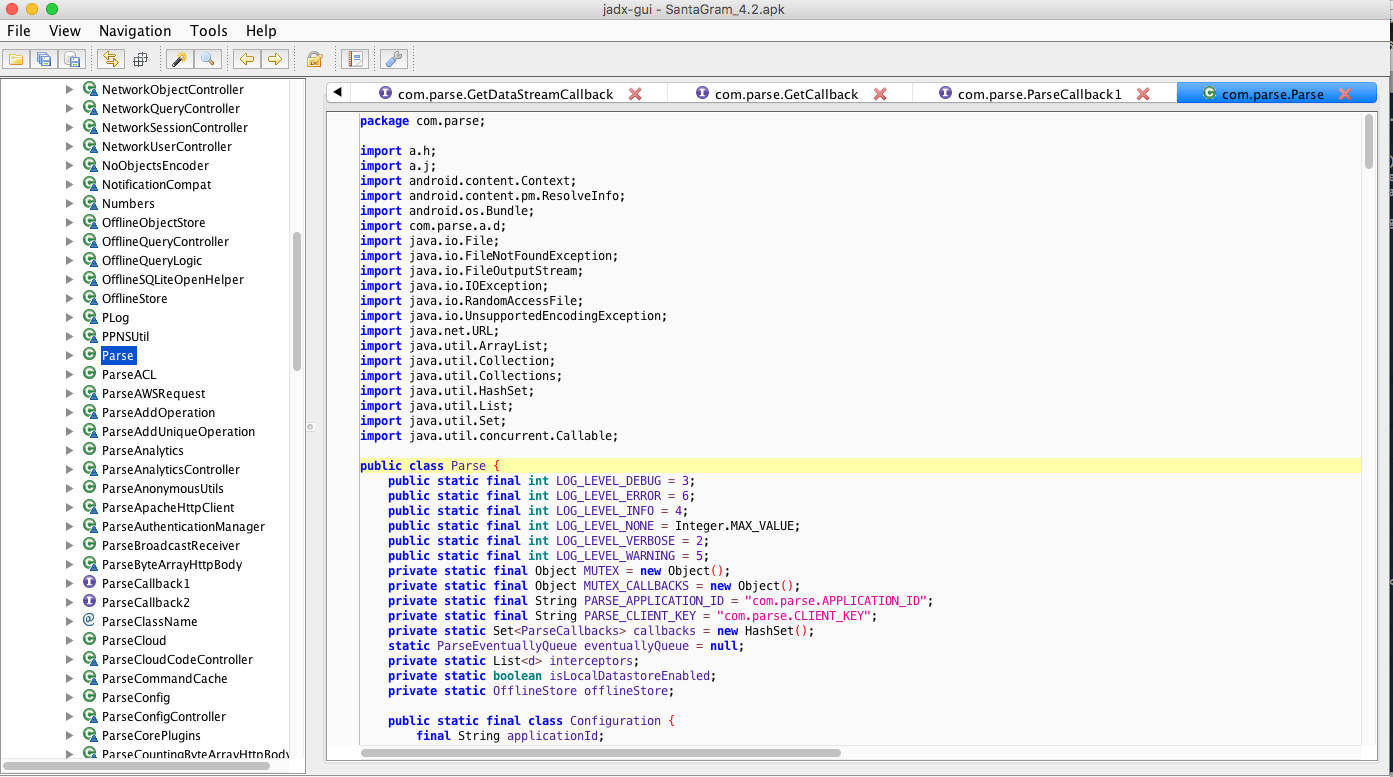Click Export as gradle project icon
1393x777 pixels.
click(72, 59)
